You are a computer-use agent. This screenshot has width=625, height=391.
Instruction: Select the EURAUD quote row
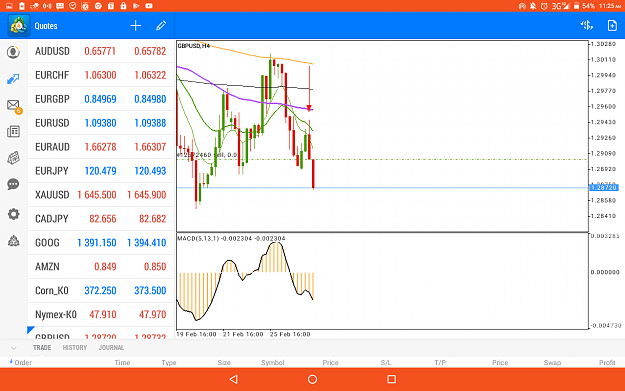pyautogui.click(x=101, y=147)
